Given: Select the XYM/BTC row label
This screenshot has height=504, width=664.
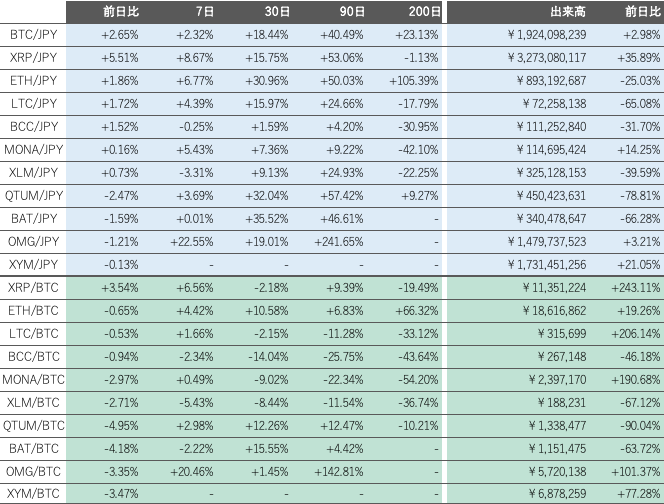Looking at the screenshot, I should click(x=33, y=494).
